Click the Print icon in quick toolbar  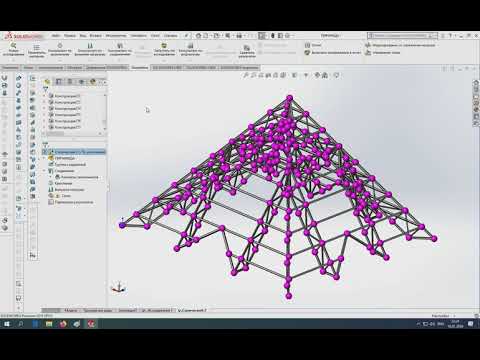click(239, 35)
